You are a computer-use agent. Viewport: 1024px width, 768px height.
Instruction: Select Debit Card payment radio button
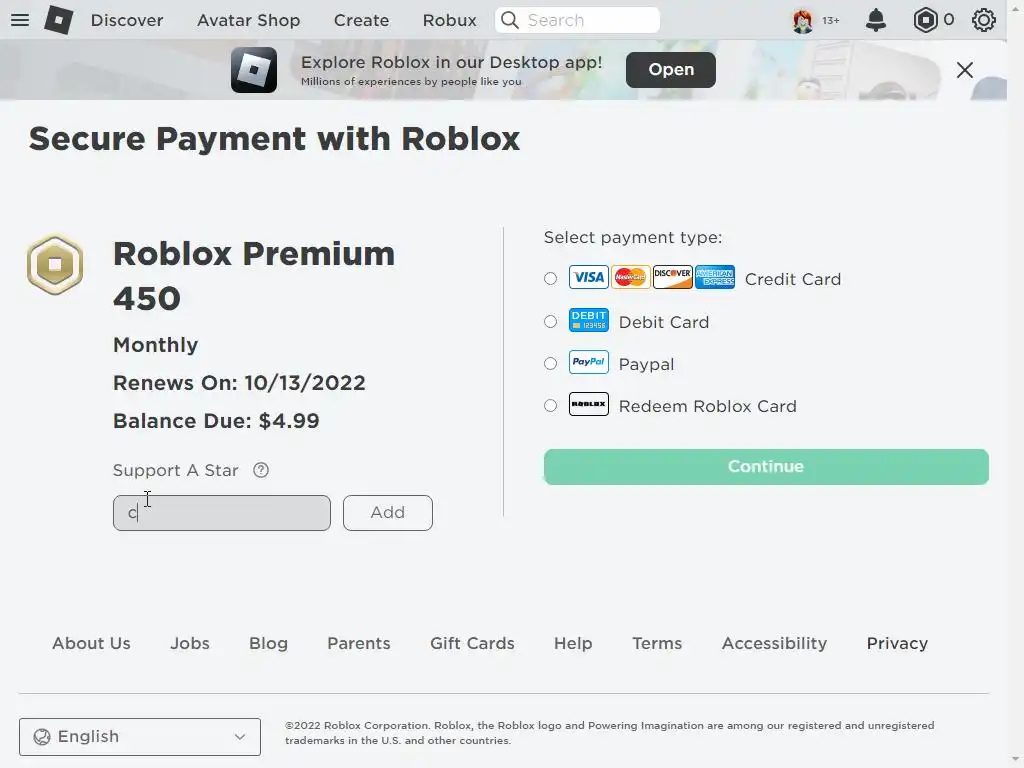(551, 321)
